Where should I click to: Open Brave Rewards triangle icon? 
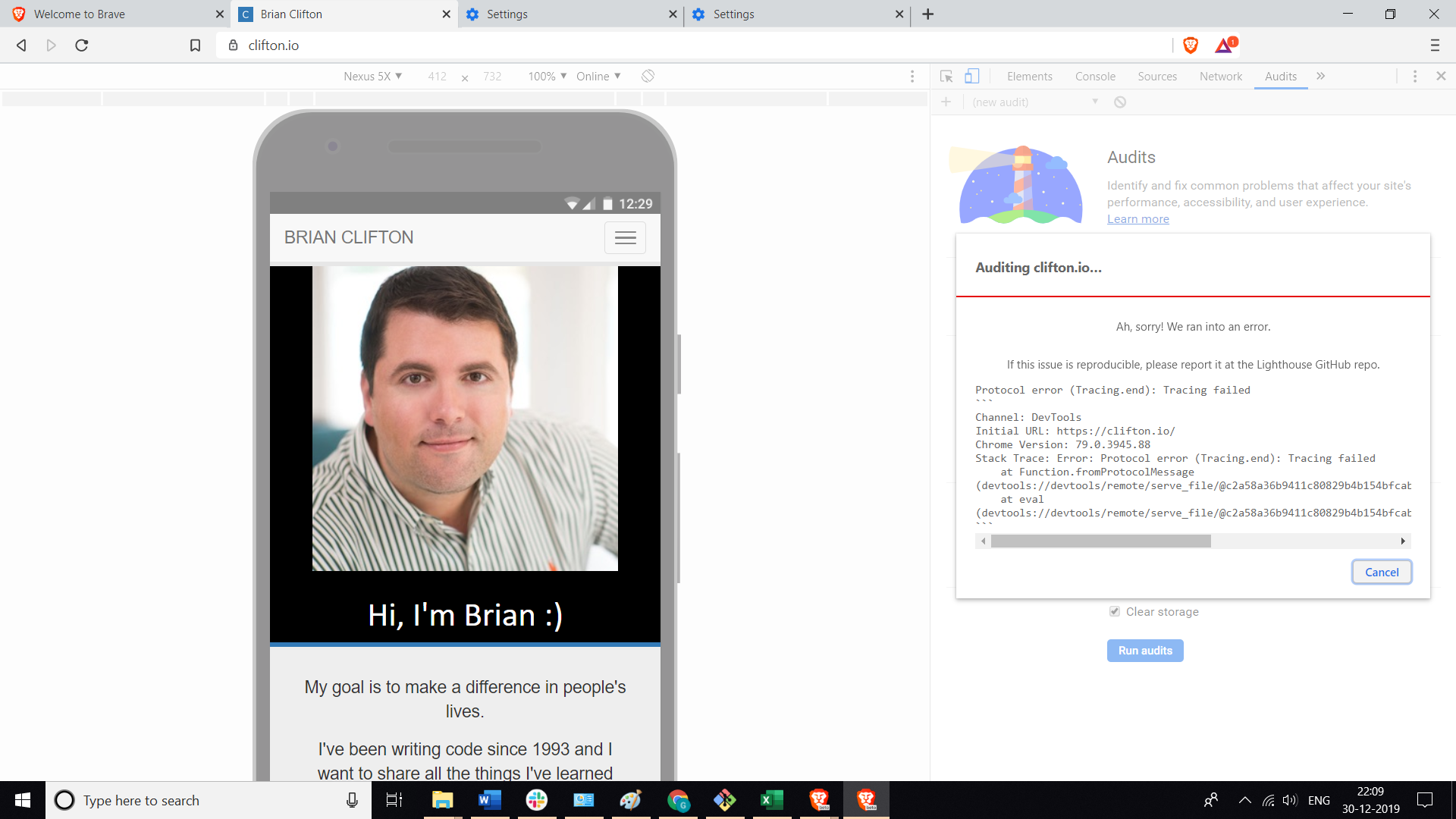pos(1223,45)
